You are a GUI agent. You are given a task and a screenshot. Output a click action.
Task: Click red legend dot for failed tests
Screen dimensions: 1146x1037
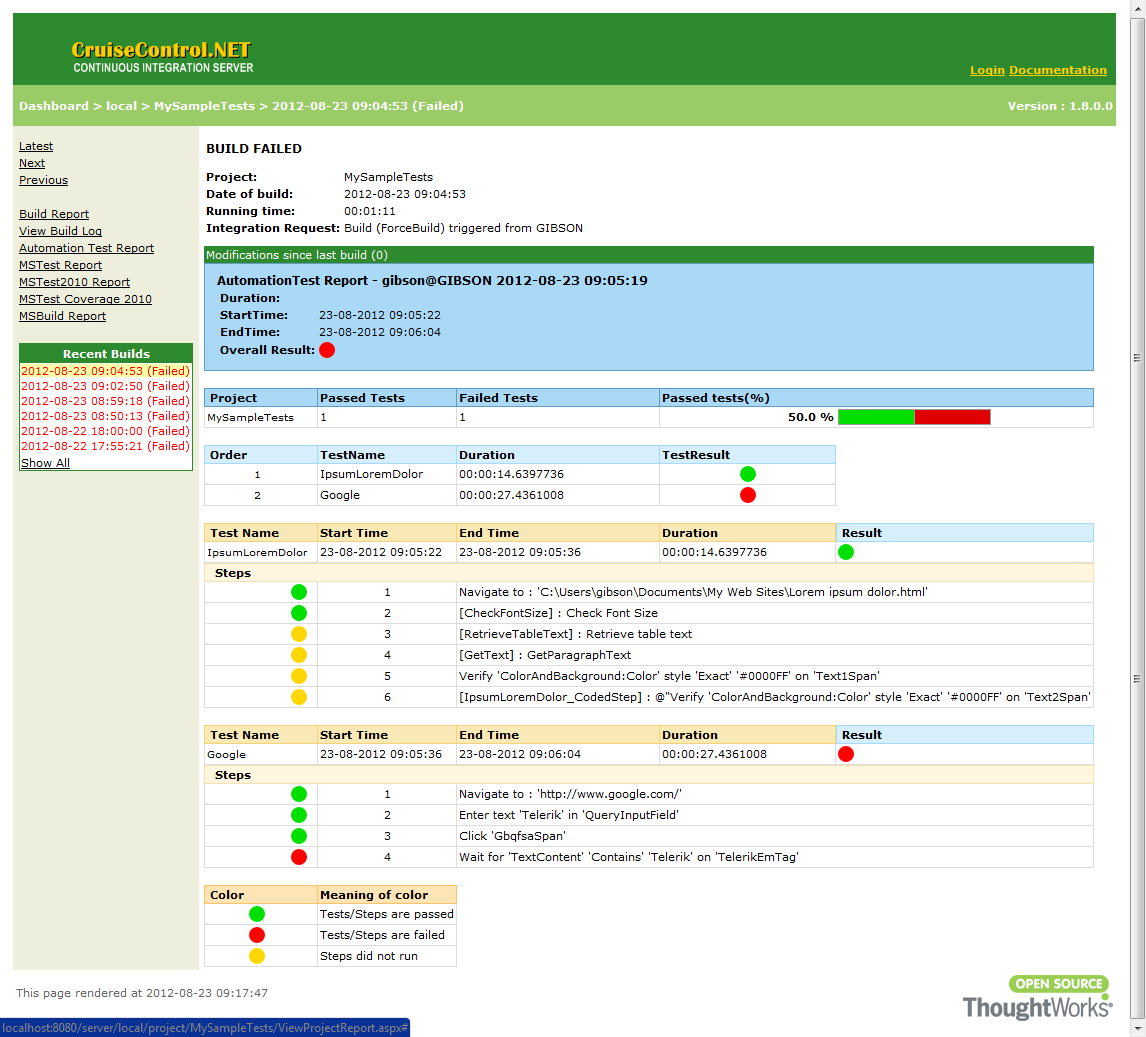pyautogui.click(x=257, y=935)
